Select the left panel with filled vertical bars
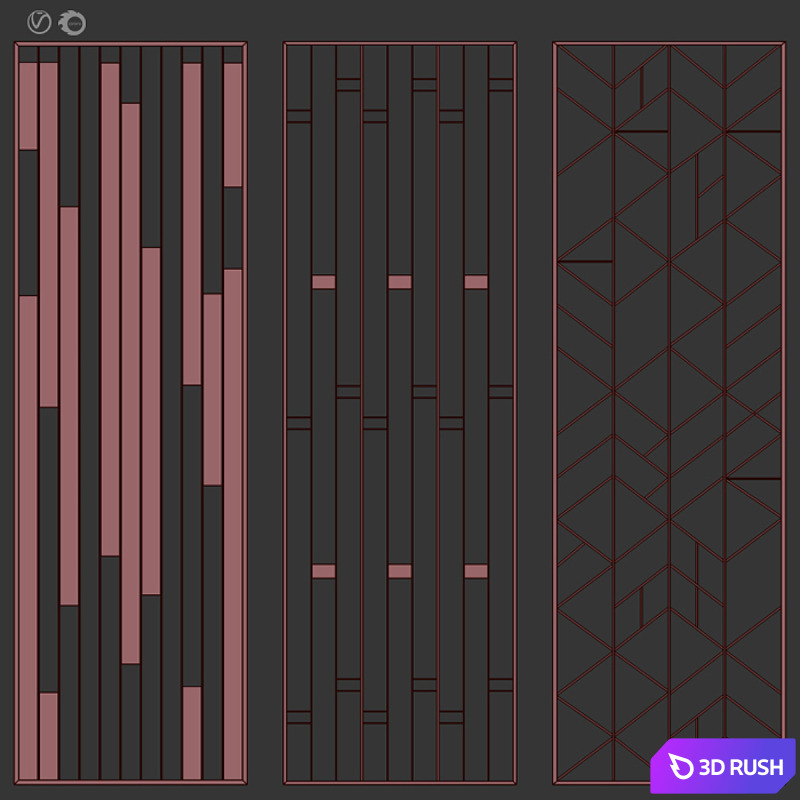The height and width of the screenshot is (800, 800). click(x=131, y=413)
